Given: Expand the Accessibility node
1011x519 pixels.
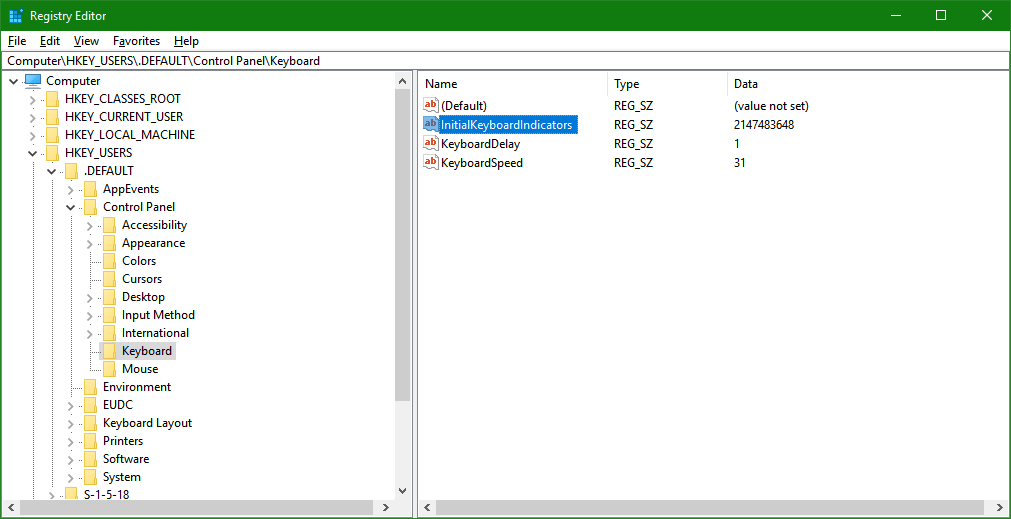Looking at the screenshot, I should click(90, 226).
